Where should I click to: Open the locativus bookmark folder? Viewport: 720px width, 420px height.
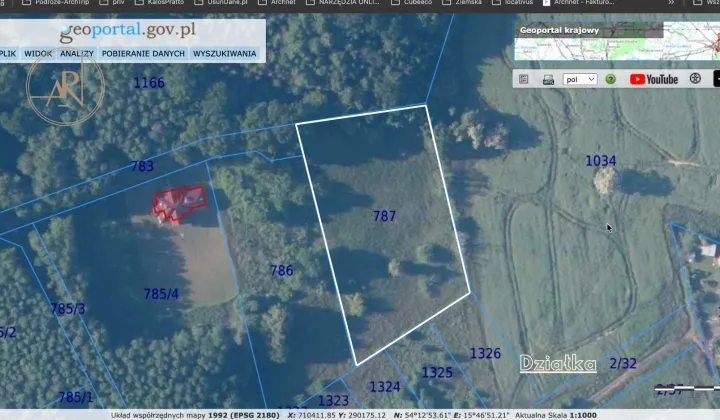tap(513, 3)
